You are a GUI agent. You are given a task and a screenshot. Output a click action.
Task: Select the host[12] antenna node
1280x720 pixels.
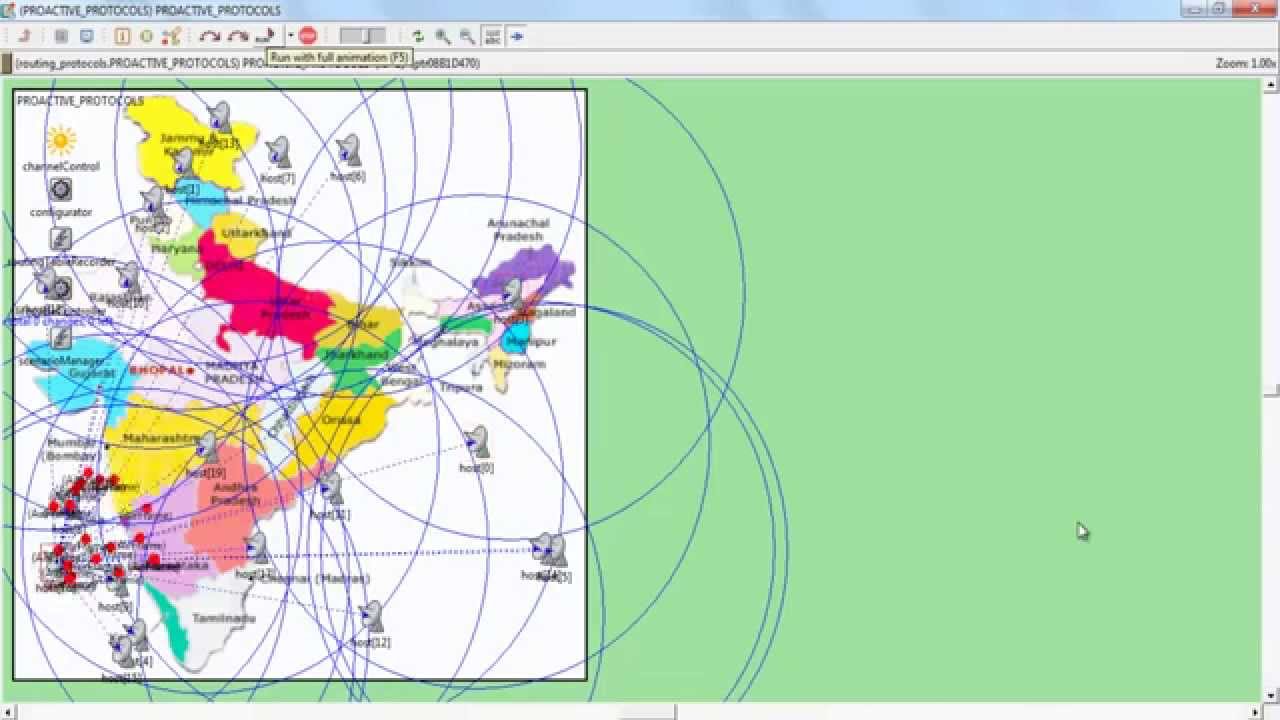(x=371, y=618)
